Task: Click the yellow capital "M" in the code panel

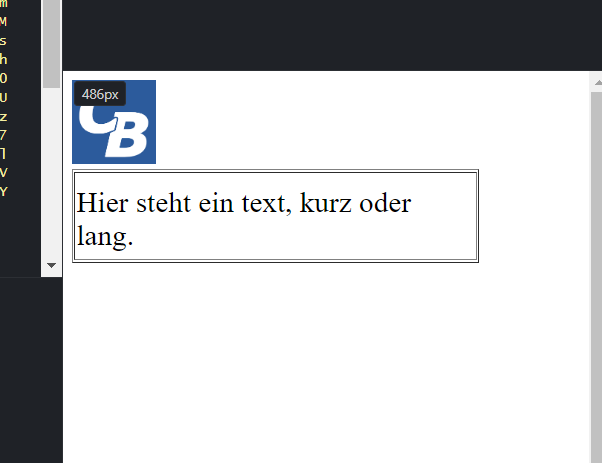Action: [x=3, y=21]
